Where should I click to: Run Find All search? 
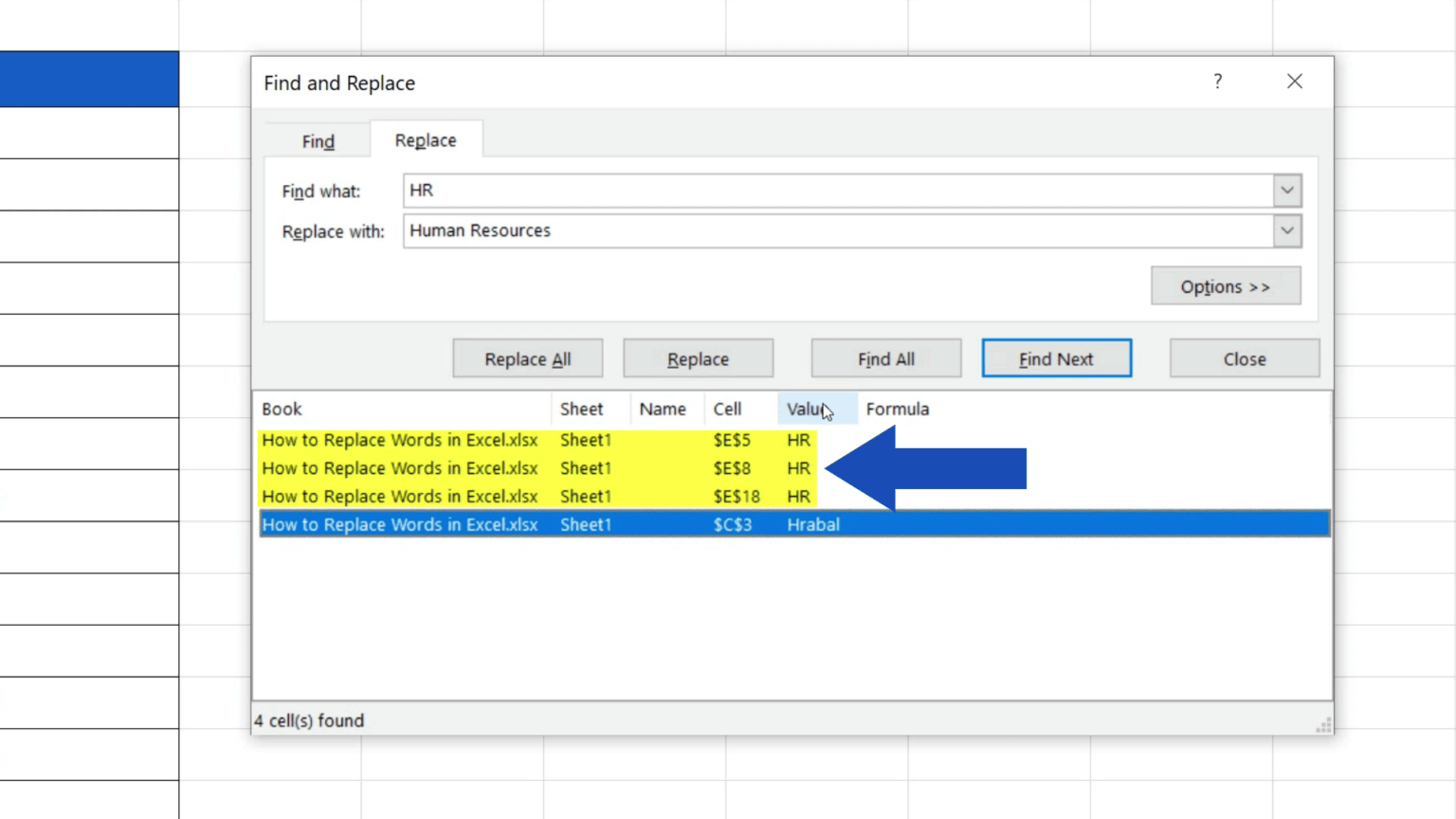885,358
